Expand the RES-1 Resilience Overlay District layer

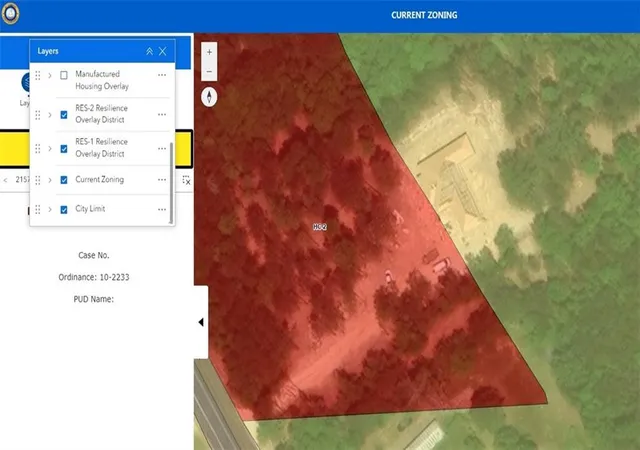tap(50, 149)
